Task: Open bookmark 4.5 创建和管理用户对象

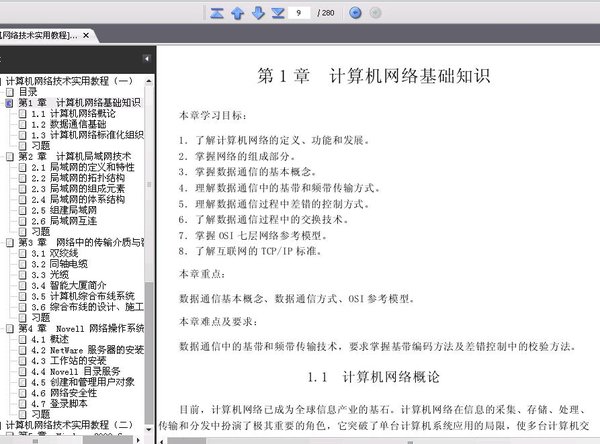Action: 83,382
